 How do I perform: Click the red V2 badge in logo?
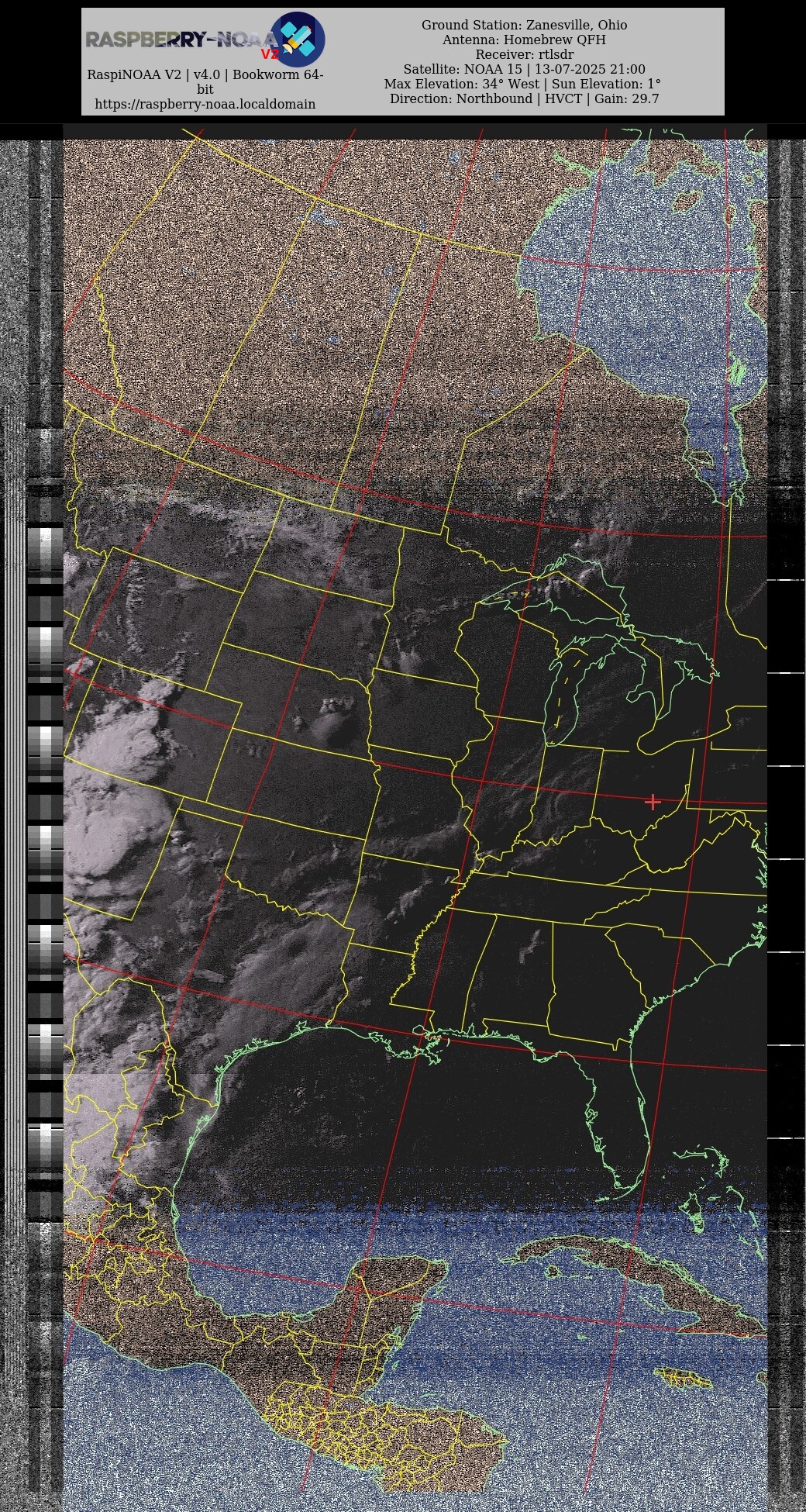[269, 54]
